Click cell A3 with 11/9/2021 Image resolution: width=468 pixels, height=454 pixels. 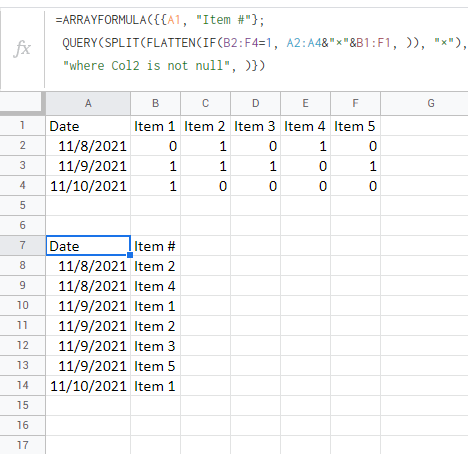tap(88, 166)
